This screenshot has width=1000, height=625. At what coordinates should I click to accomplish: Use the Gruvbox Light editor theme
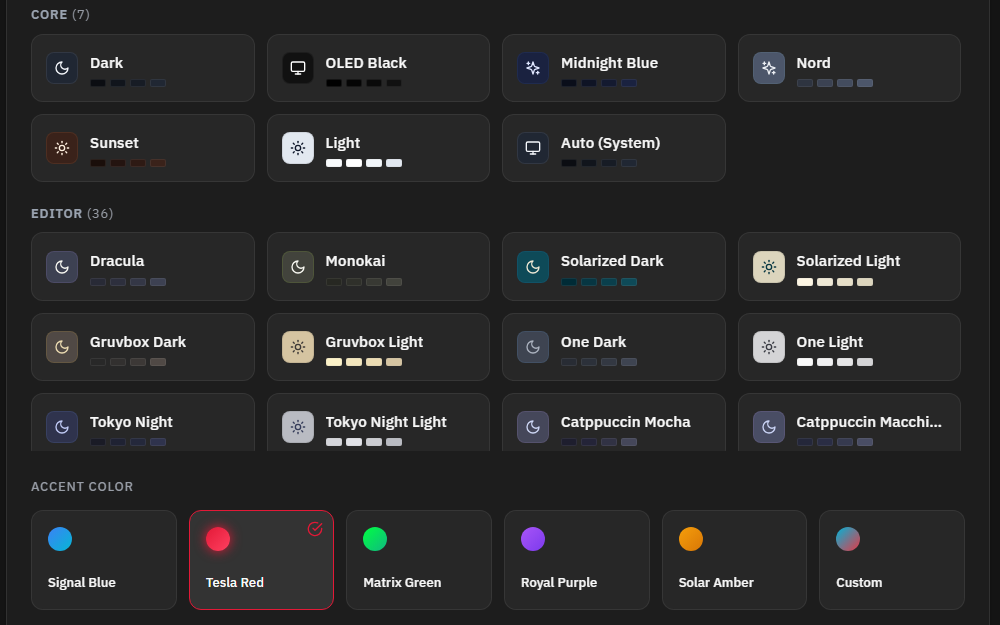(378, 347)
